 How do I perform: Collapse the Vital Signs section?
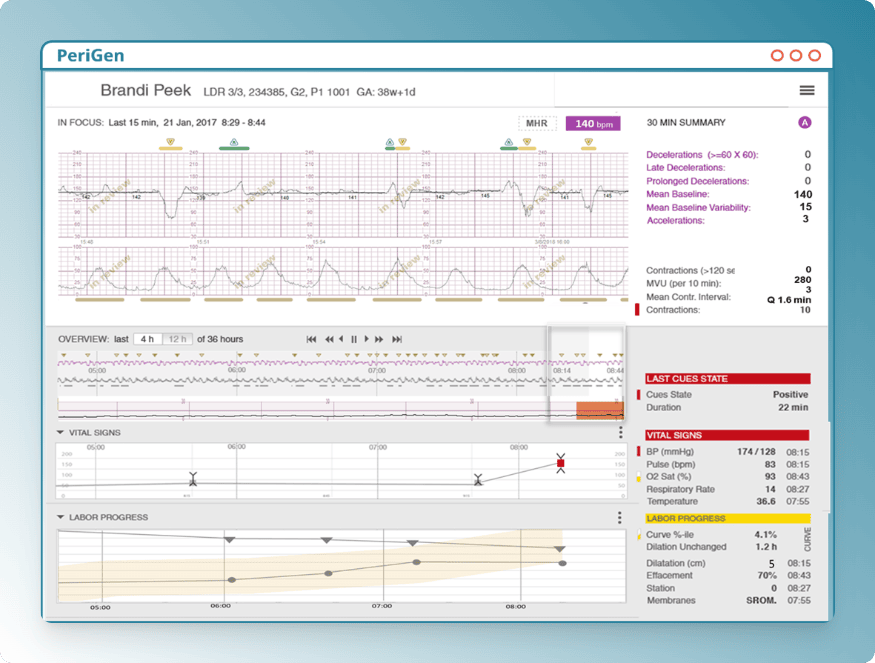click(x=61, y=432)
